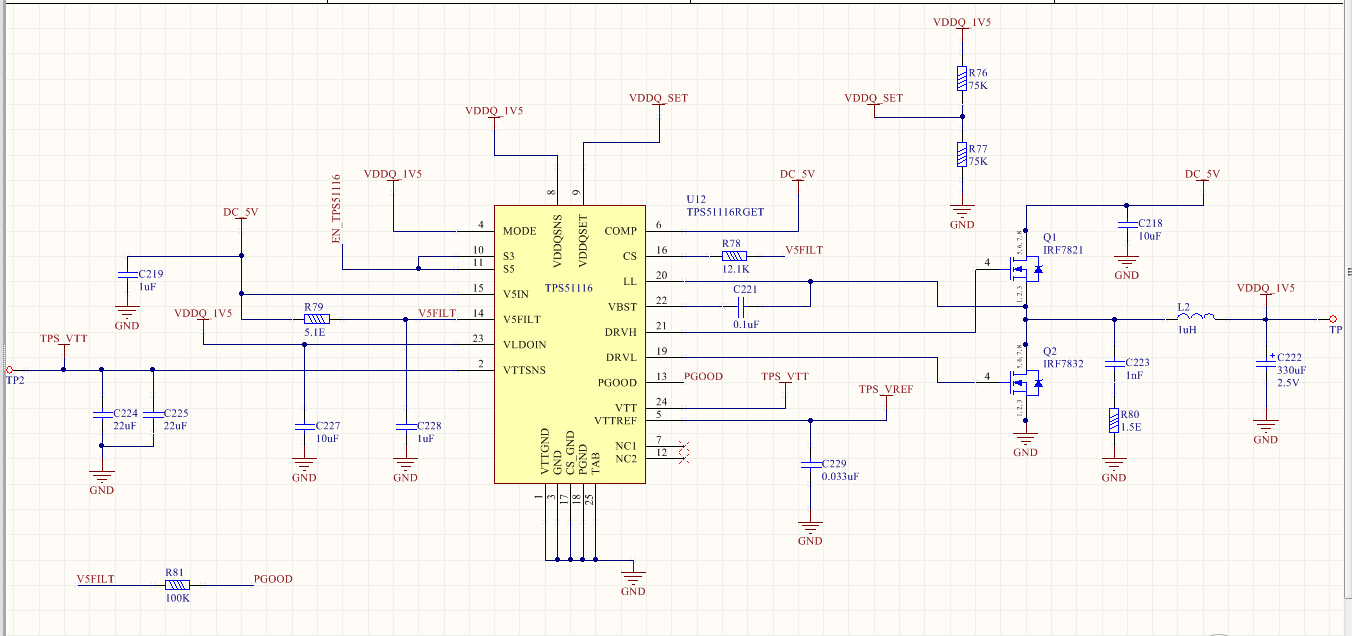
Task: Select GND symbol beneath C219
Action: [127, 317]
